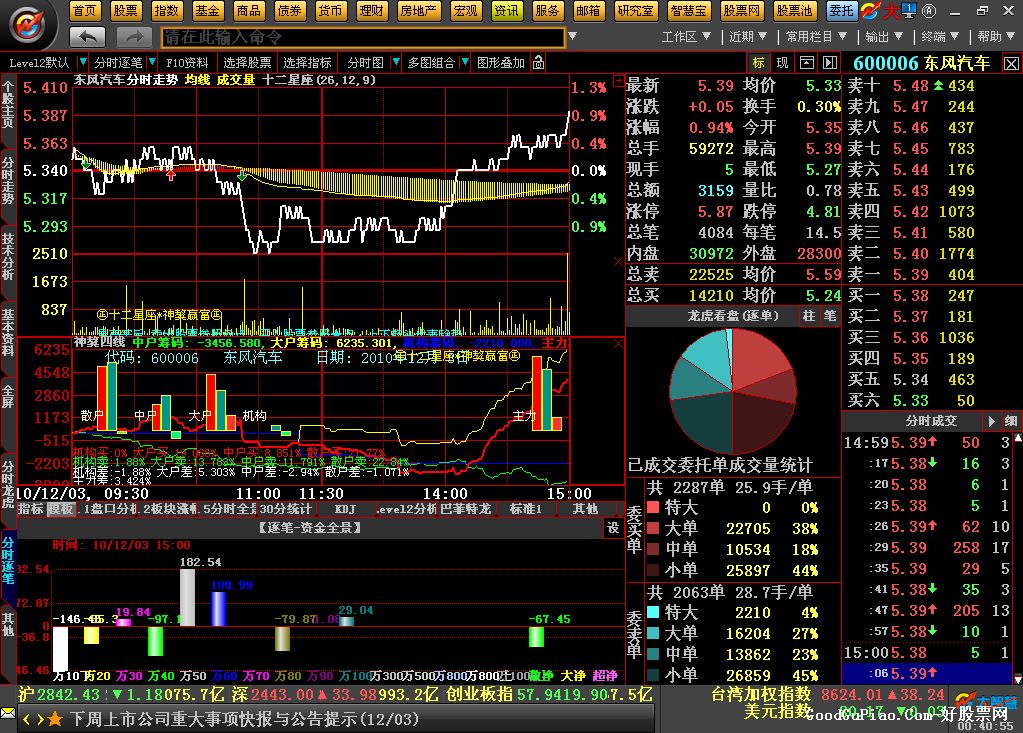The image size is (1023, 733).
Task: Open the 帮助 dropdown menu
Action: [996, 37]
